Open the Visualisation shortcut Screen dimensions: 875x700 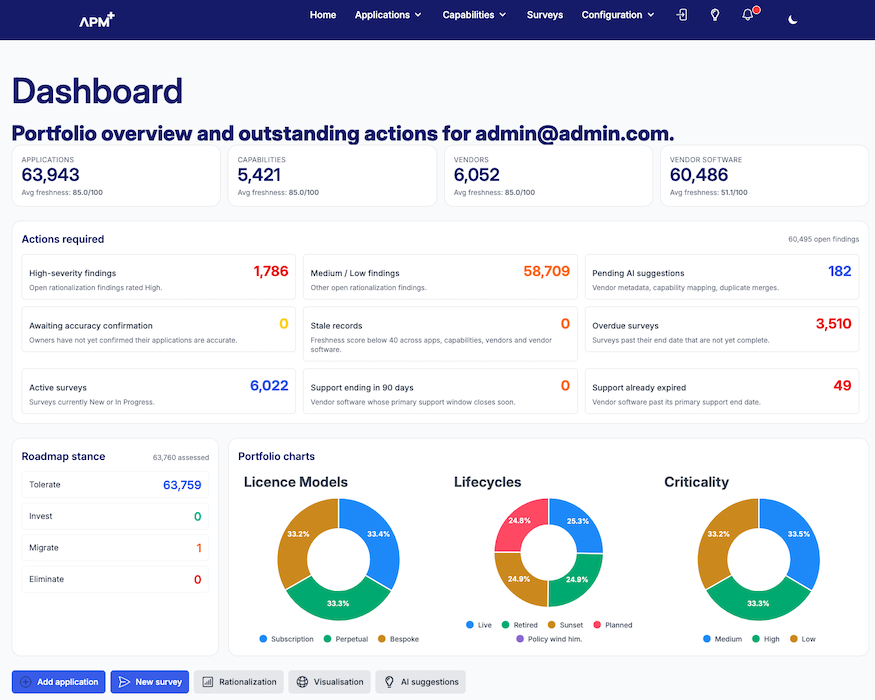click(x=329, y=682)
